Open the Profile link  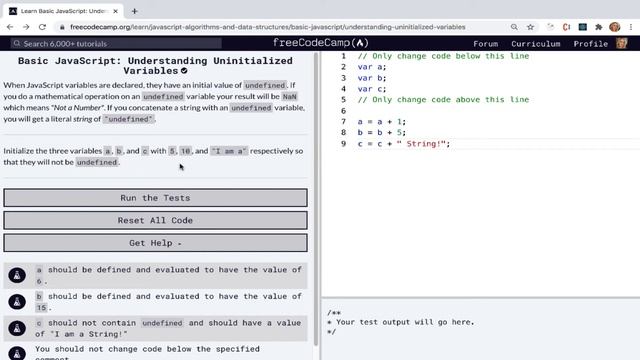[x=591, y=44]
